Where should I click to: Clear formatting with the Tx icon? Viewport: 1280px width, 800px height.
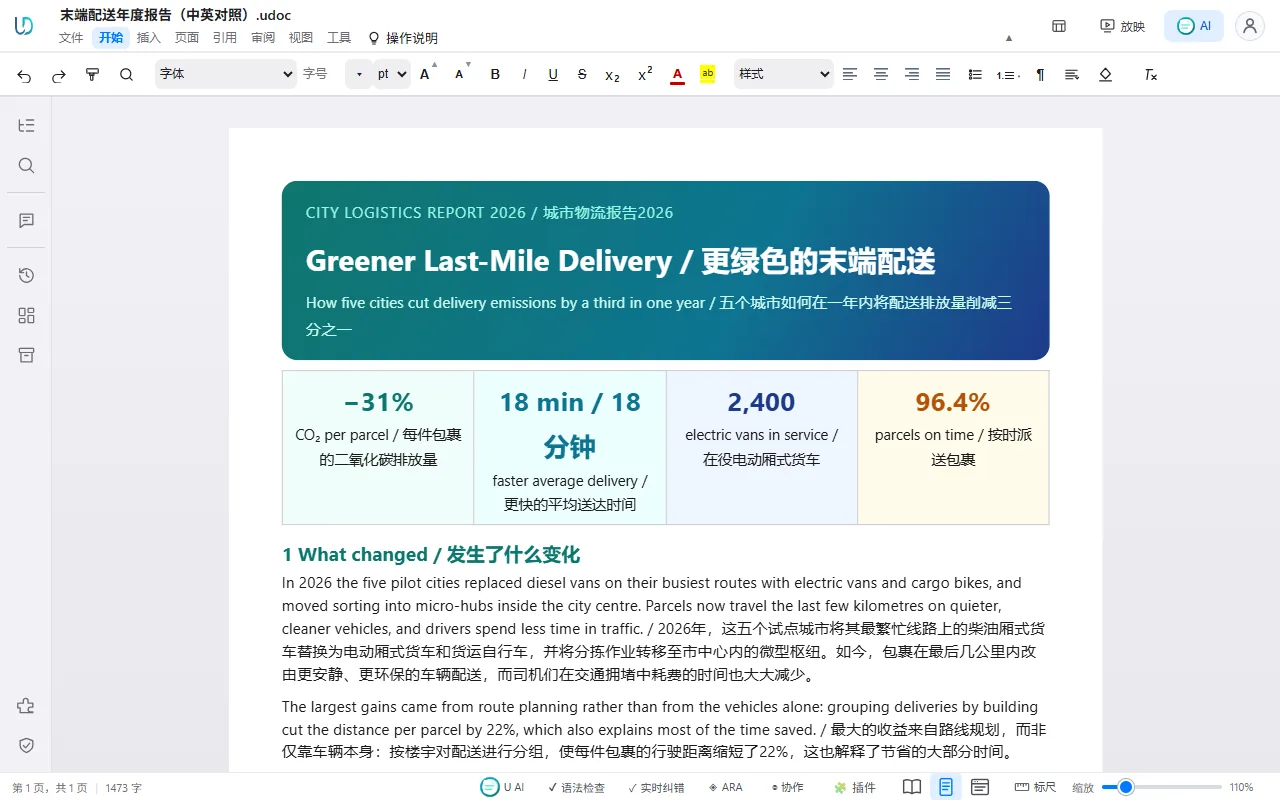[1151, 75]
